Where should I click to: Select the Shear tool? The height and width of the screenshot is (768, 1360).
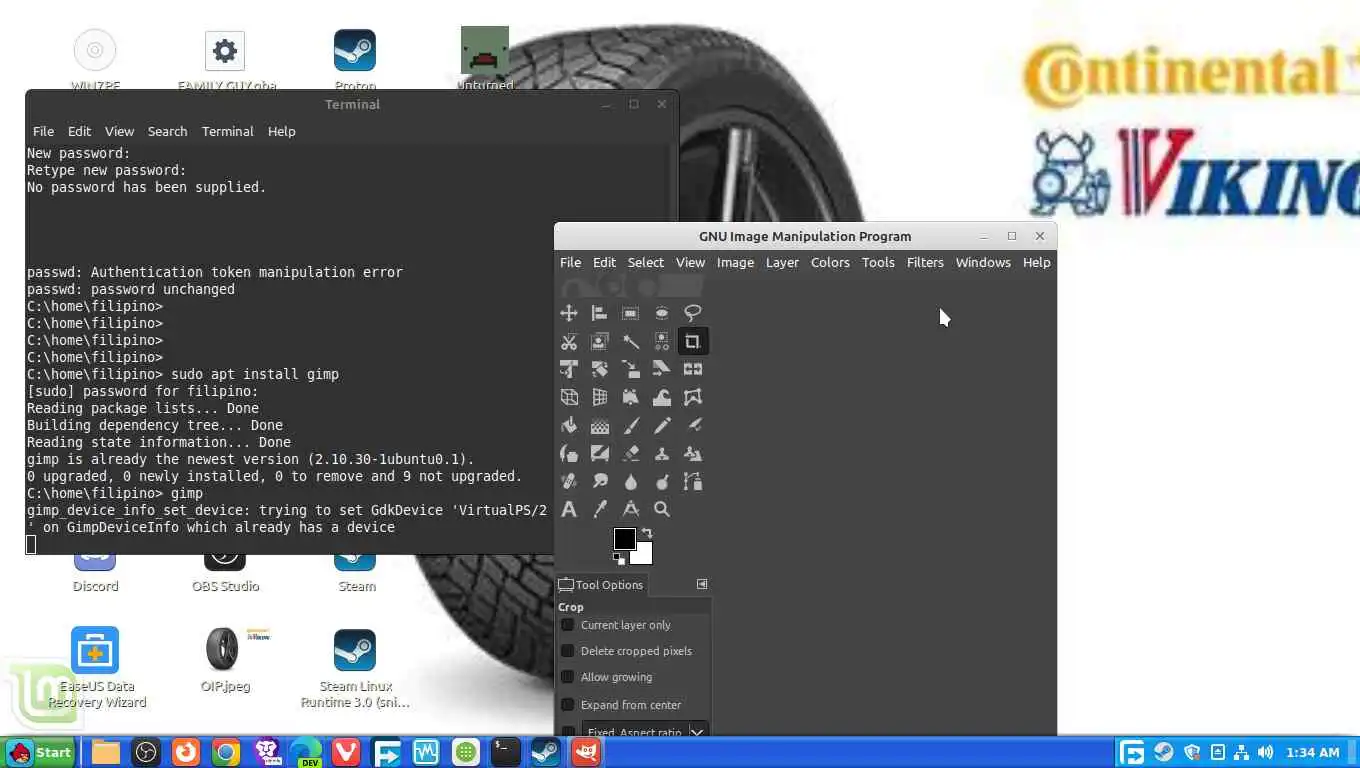coord(662,369)
